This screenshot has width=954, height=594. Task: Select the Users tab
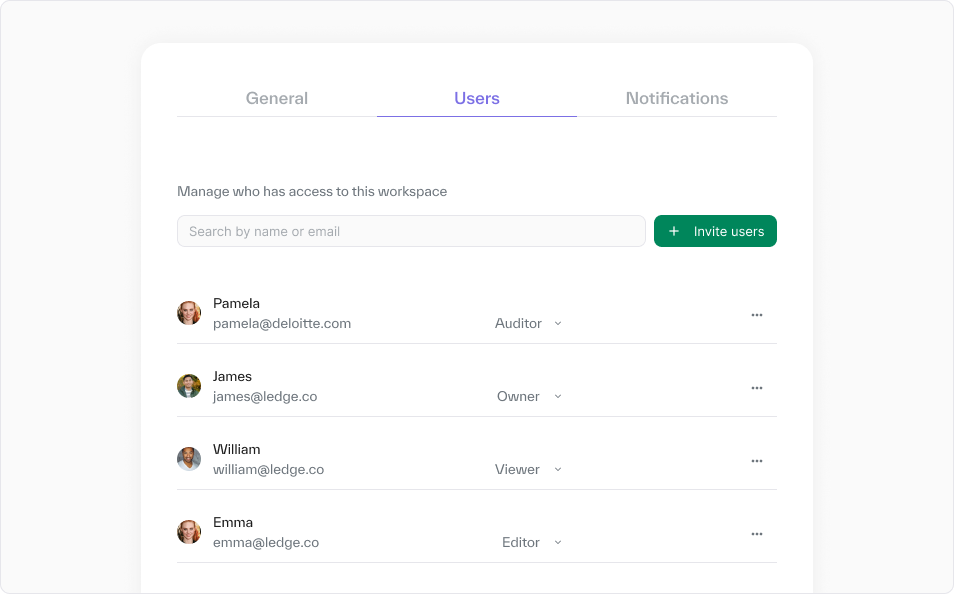point(477,98)
